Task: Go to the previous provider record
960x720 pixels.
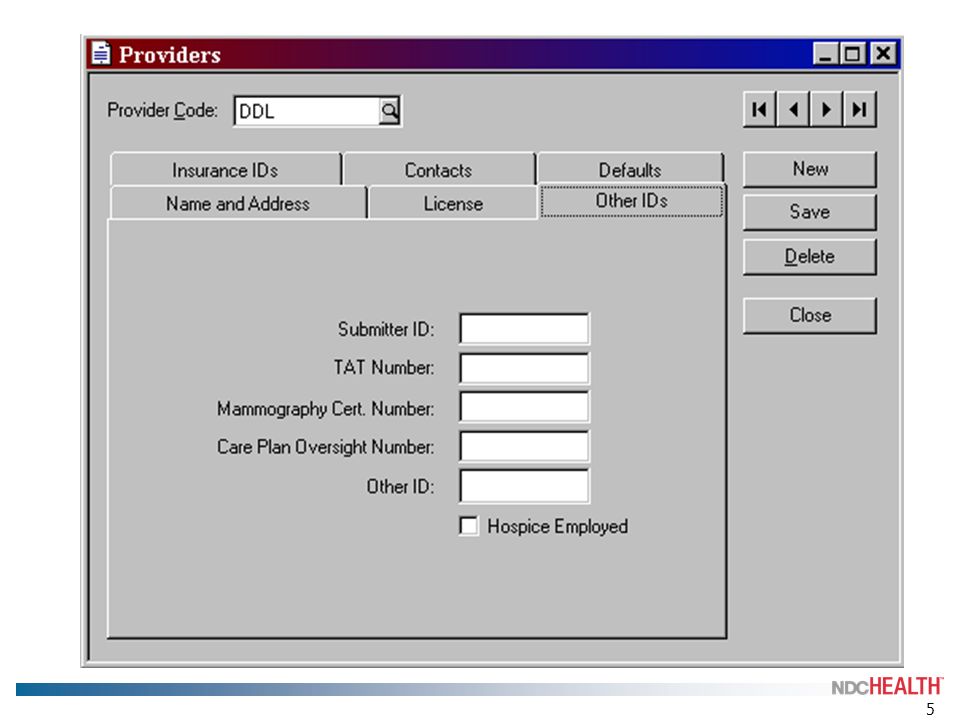Action: click(793, 110)
